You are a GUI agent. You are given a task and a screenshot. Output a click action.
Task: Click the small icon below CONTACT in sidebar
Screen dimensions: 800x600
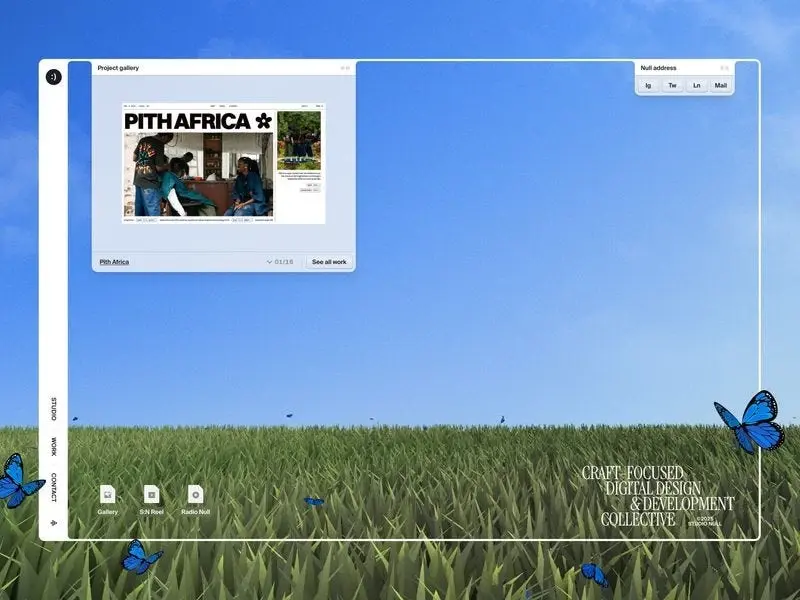point(53,523)
